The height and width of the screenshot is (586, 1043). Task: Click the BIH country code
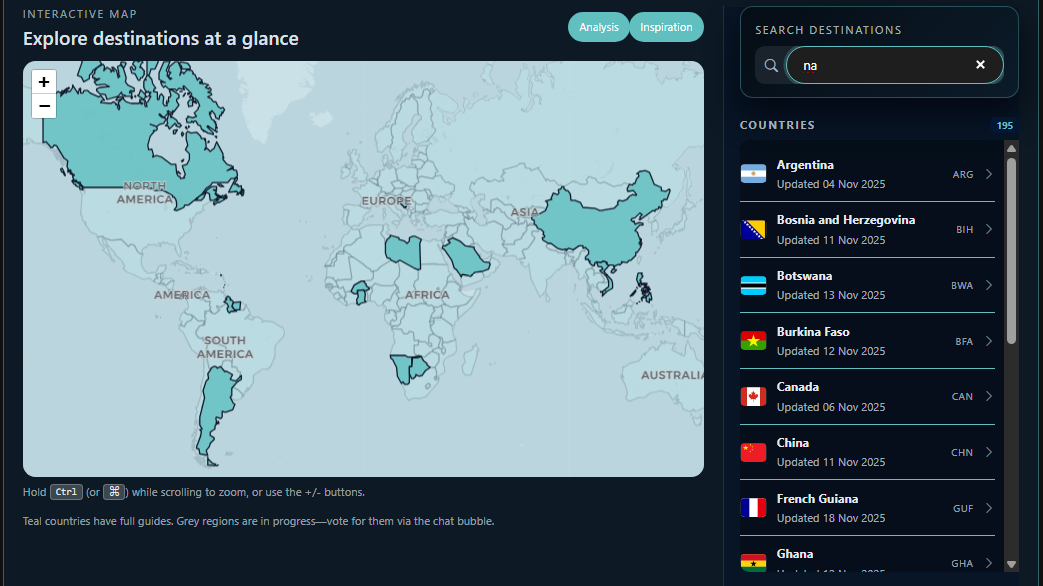click(x=965, y=229)
